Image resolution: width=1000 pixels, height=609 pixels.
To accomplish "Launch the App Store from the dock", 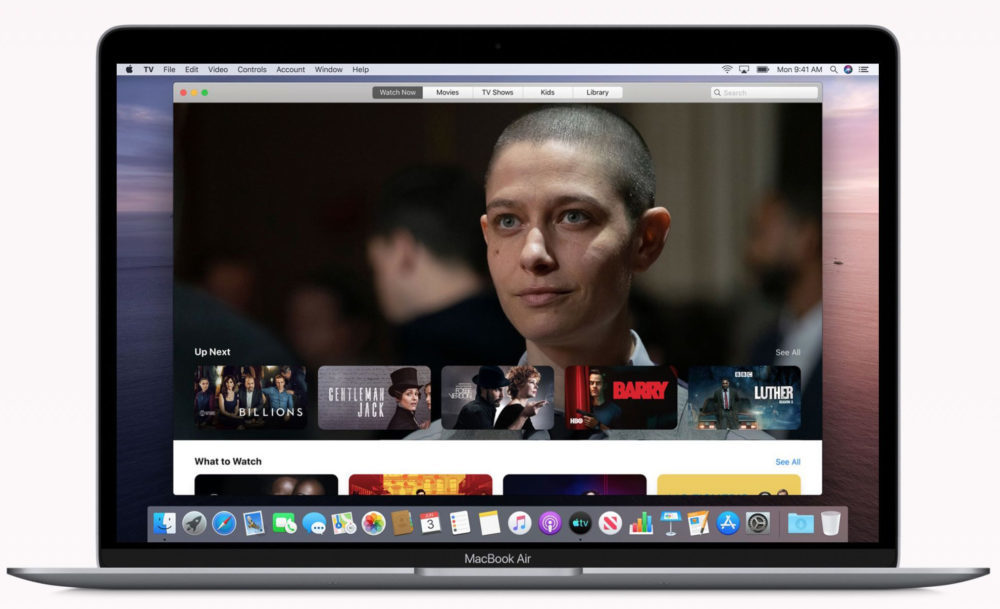I will pyautogui.click(x=728, y=523).
